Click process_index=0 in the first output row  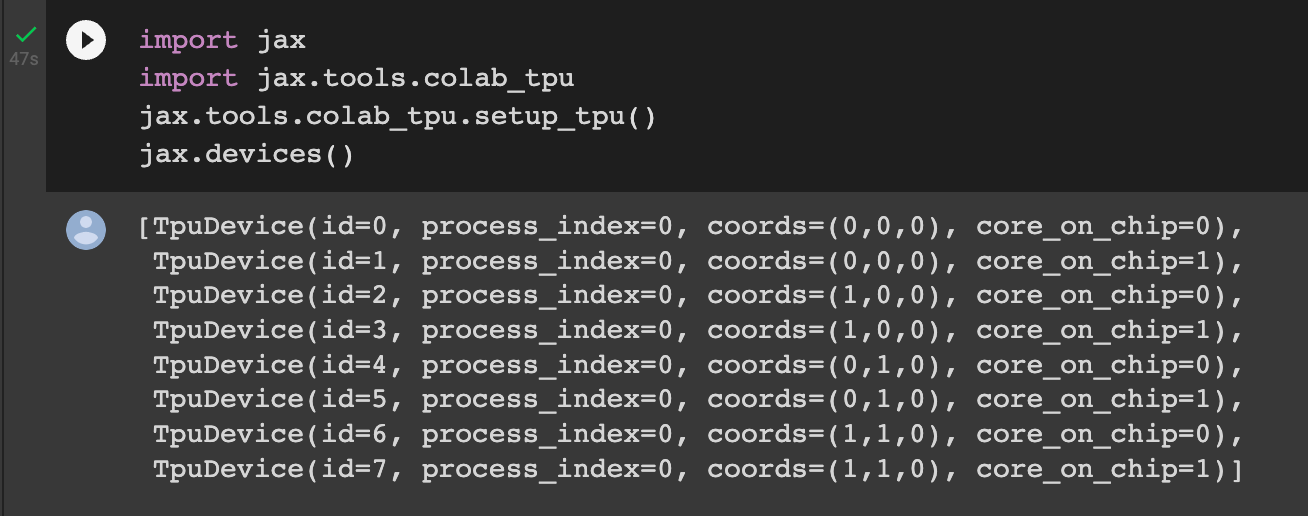tap(548, 227)
